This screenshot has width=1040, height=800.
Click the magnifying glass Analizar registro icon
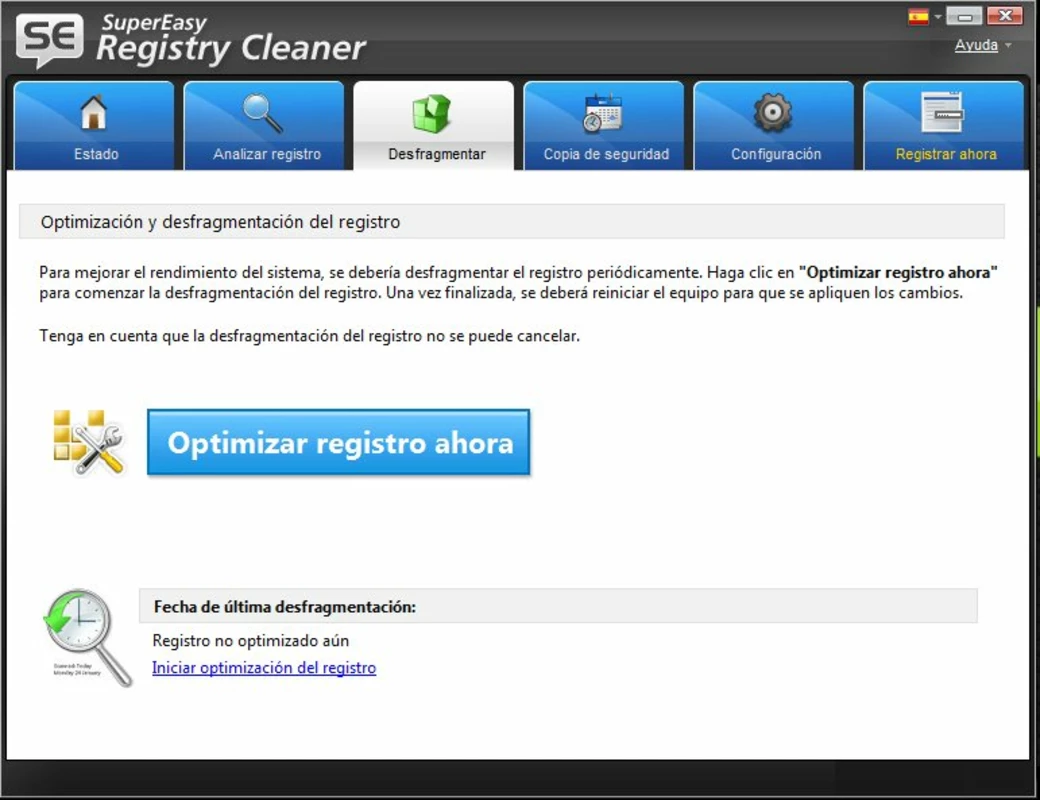click(x=263, y=113)
